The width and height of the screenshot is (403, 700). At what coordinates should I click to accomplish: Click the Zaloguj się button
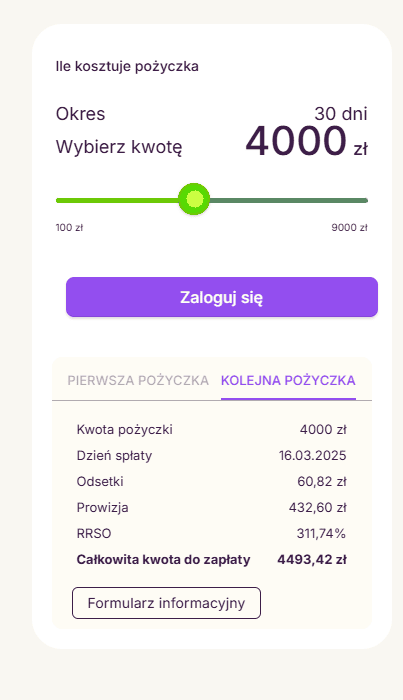tap(222, 297)
